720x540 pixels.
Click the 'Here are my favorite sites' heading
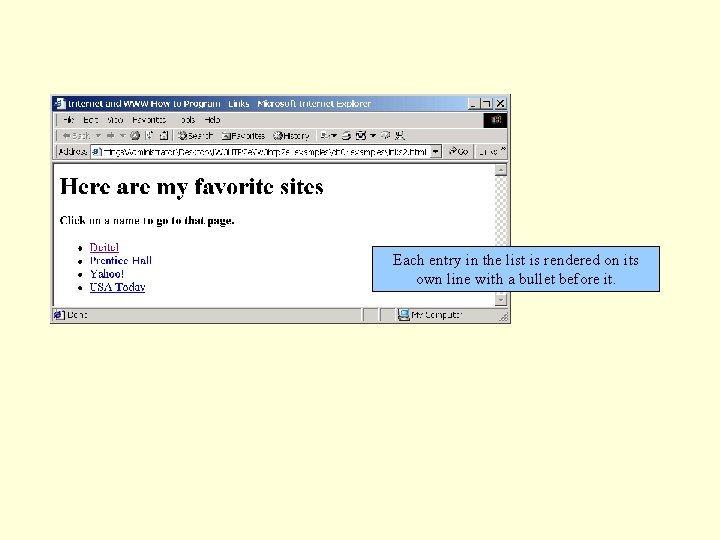click(x=191, y=187)
